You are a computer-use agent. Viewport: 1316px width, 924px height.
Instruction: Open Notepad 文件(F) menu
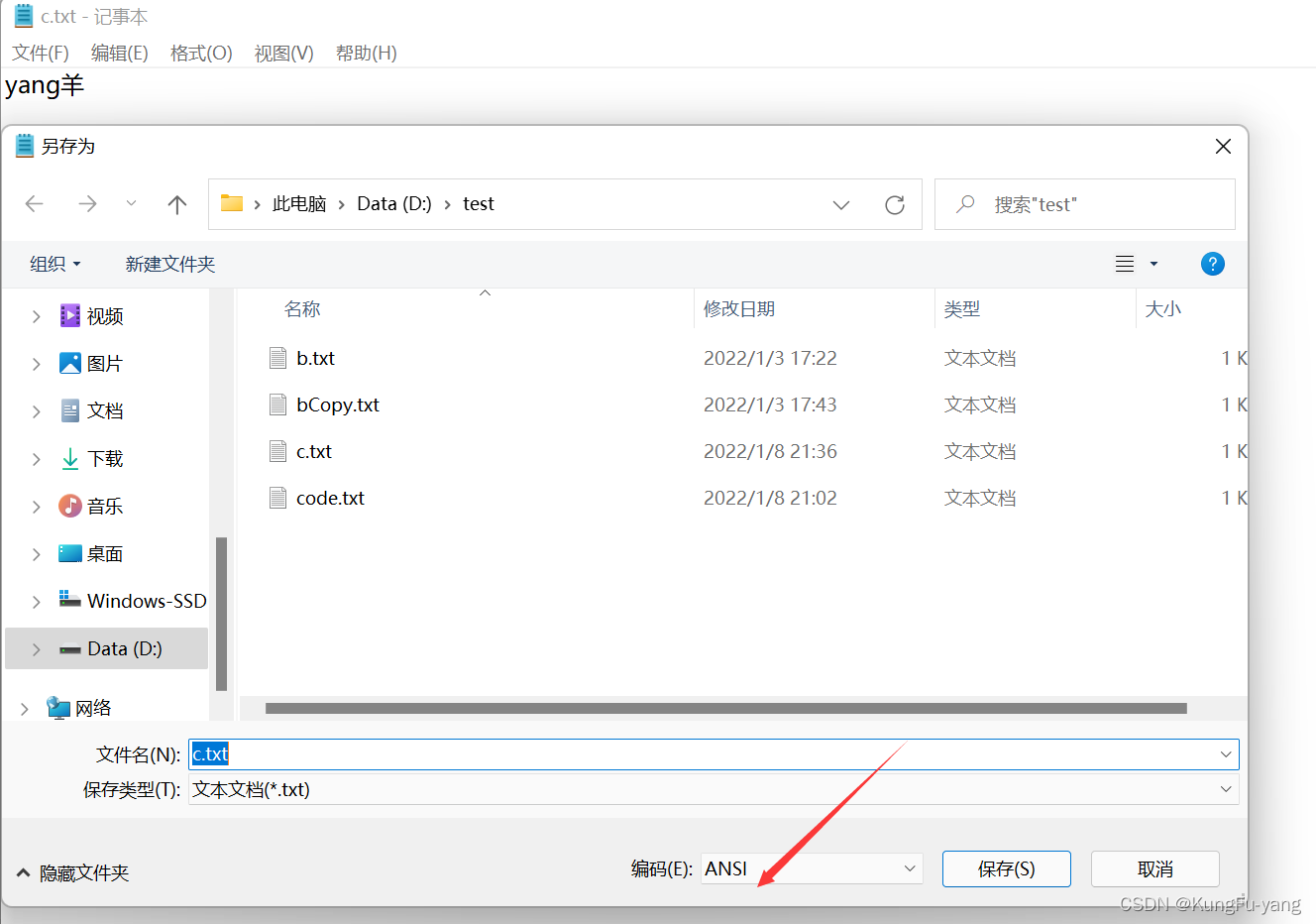(41, 53)
